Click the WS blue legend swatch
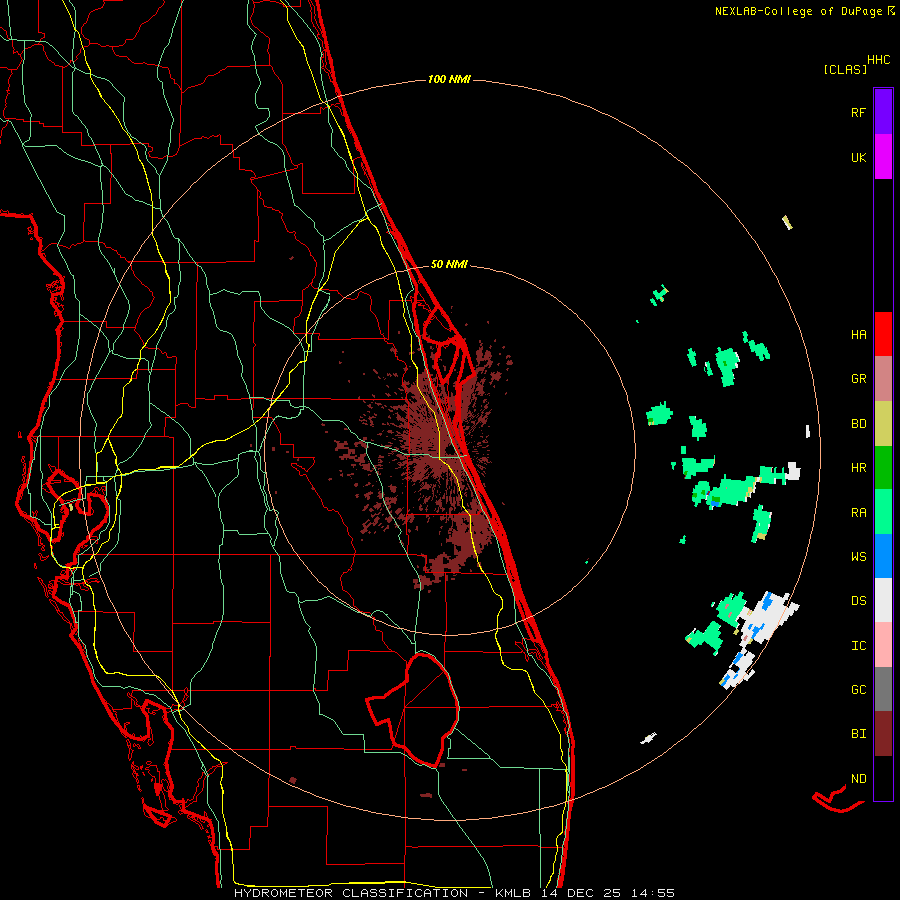Image resolution: width=900 pixels, height=900 pixels. [883, 556]
